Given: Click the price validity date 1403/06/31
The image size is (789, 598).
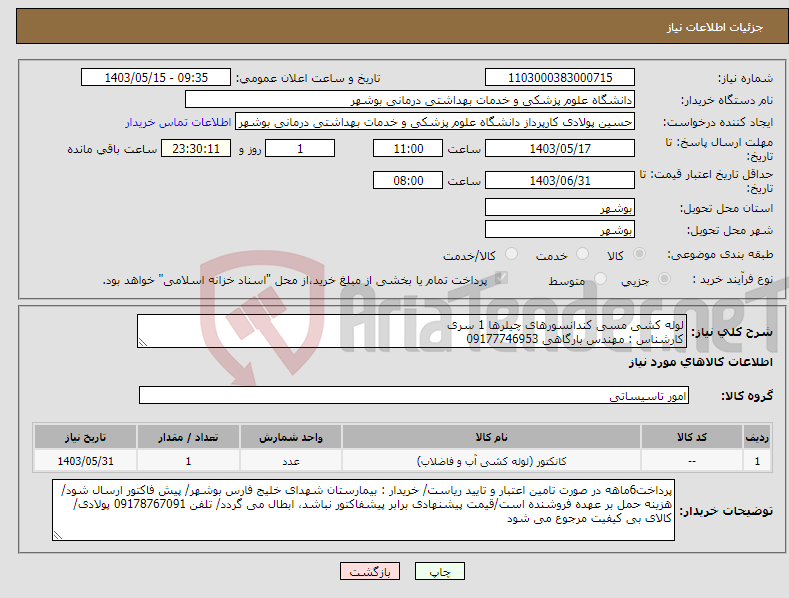Looking at the screenshot, I should (x=560, y=180).
